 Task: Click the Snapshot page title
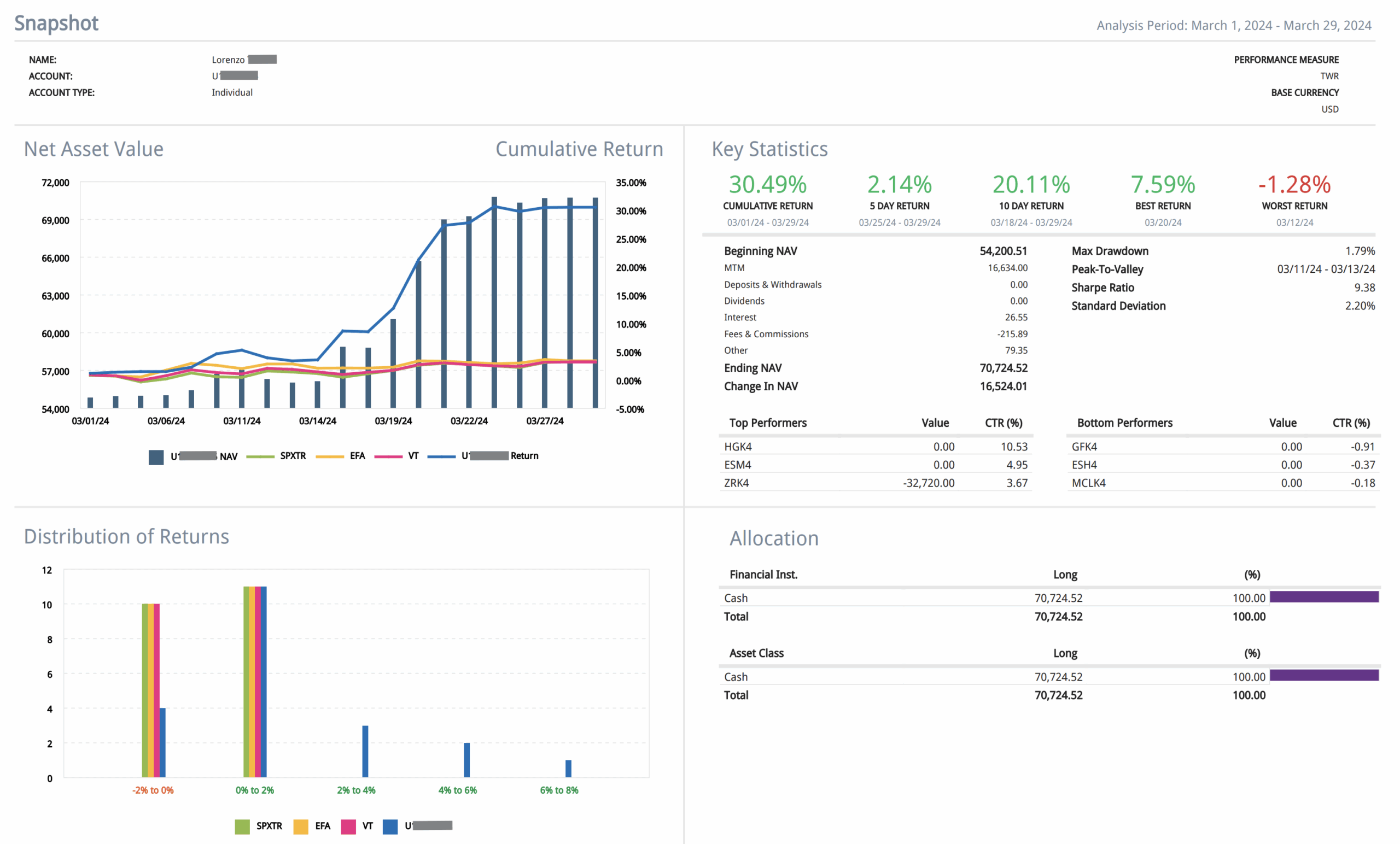(56, 24)
